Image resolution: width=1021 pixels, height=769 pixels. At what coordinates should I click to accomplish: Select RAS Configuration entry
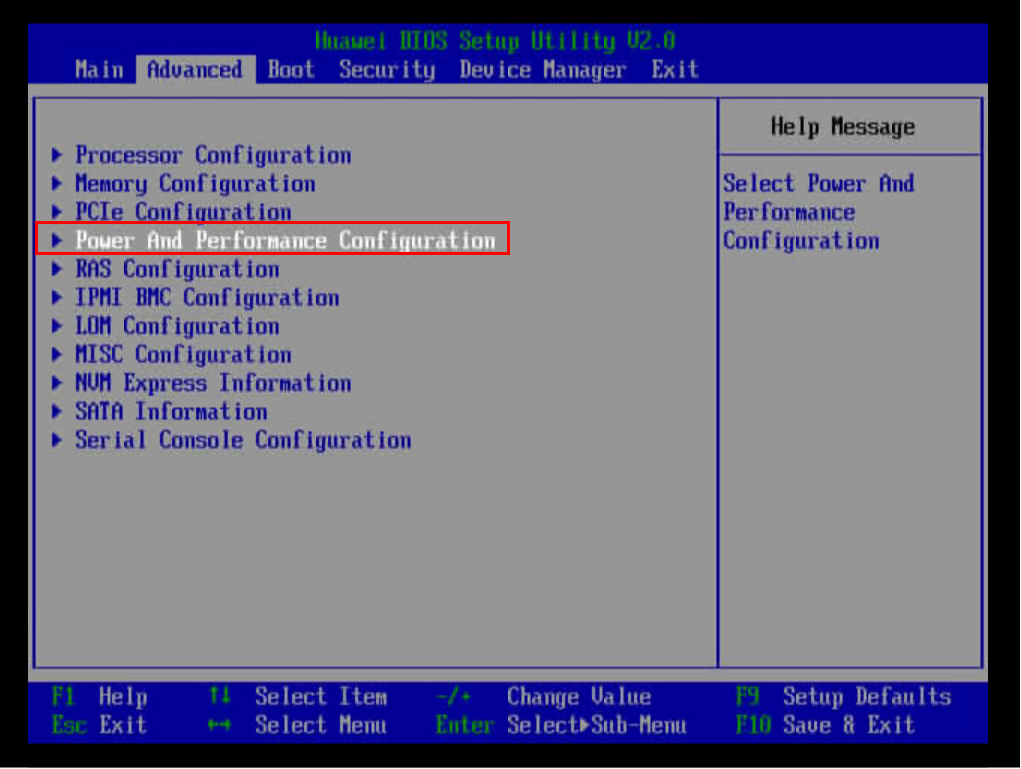pyautogui.click(x=177, y=269)
